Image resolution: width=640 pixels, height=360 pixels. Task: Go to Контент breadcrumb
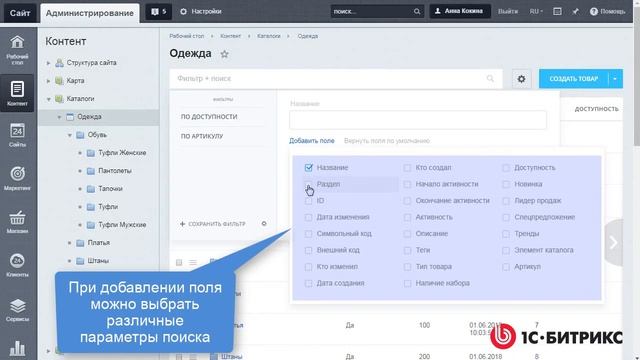pos(231,36)
